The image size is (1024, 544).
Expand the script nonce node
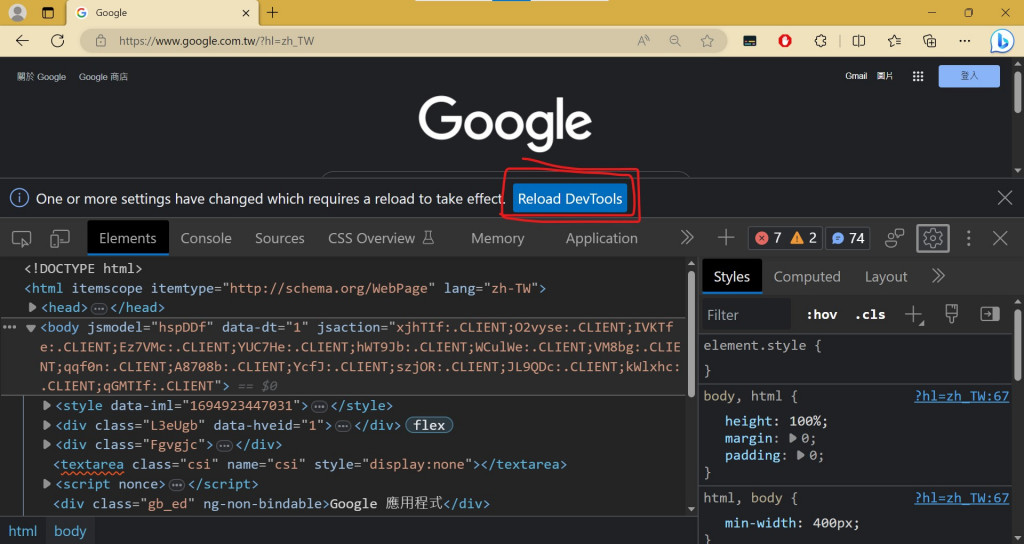46,484
